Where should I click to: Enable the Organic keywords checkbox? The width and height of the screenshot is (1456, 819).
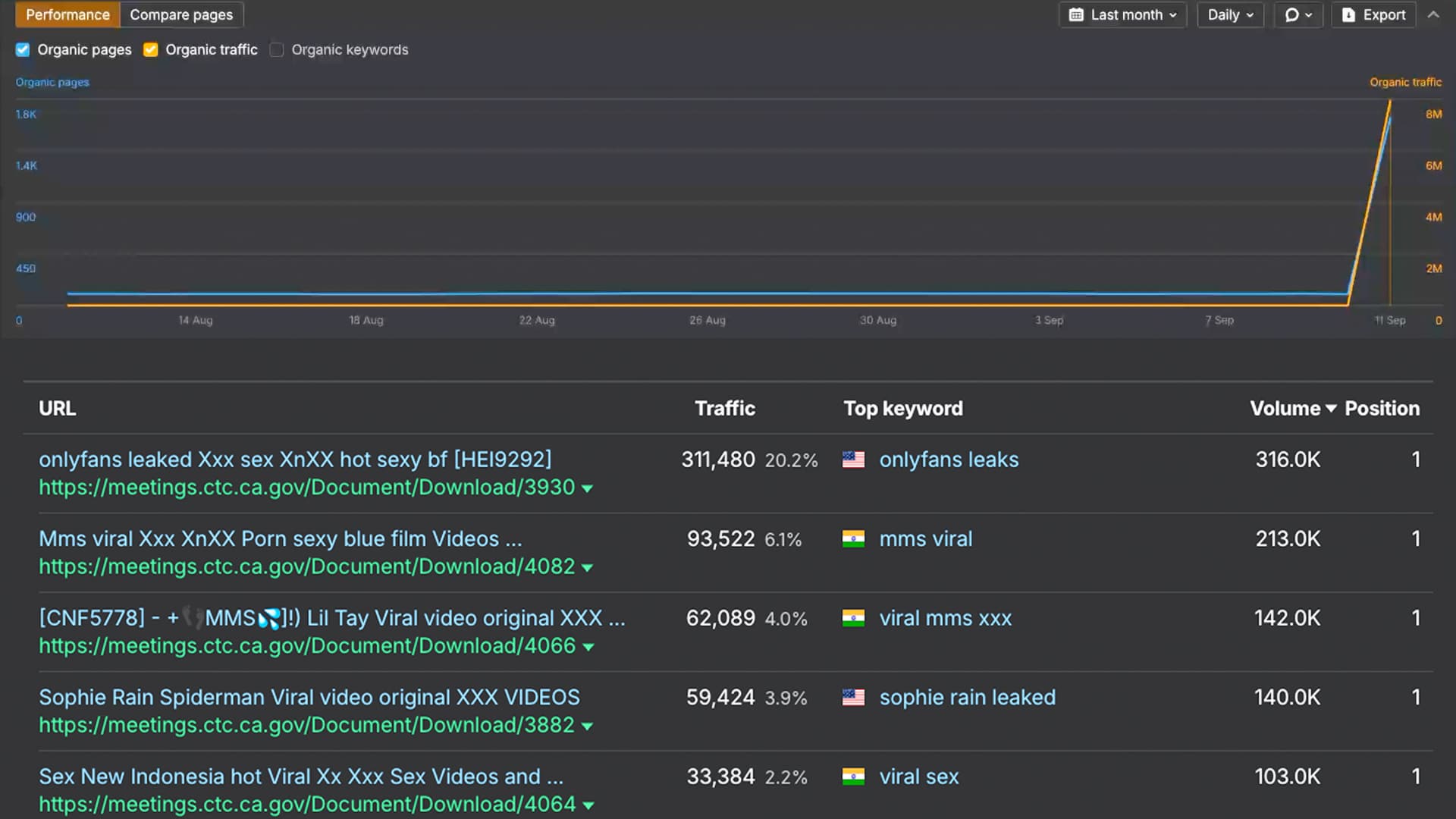(x=277, y=49)
